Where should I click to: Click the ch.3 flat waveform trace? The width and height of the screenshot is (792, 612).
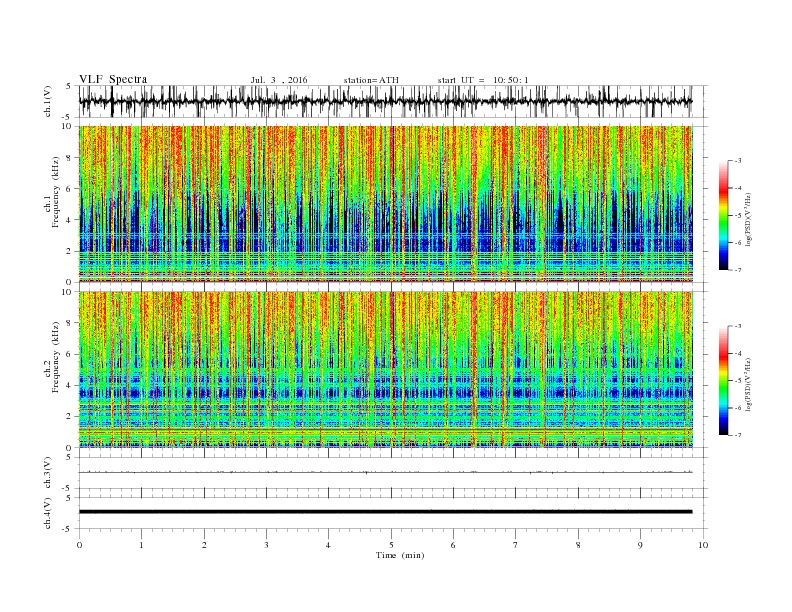click(385, 473)
